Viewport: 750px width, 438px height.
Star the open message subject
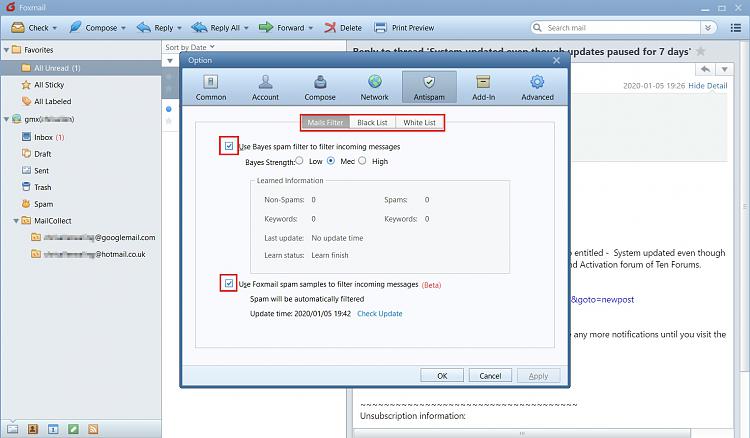tap(701, 51)
